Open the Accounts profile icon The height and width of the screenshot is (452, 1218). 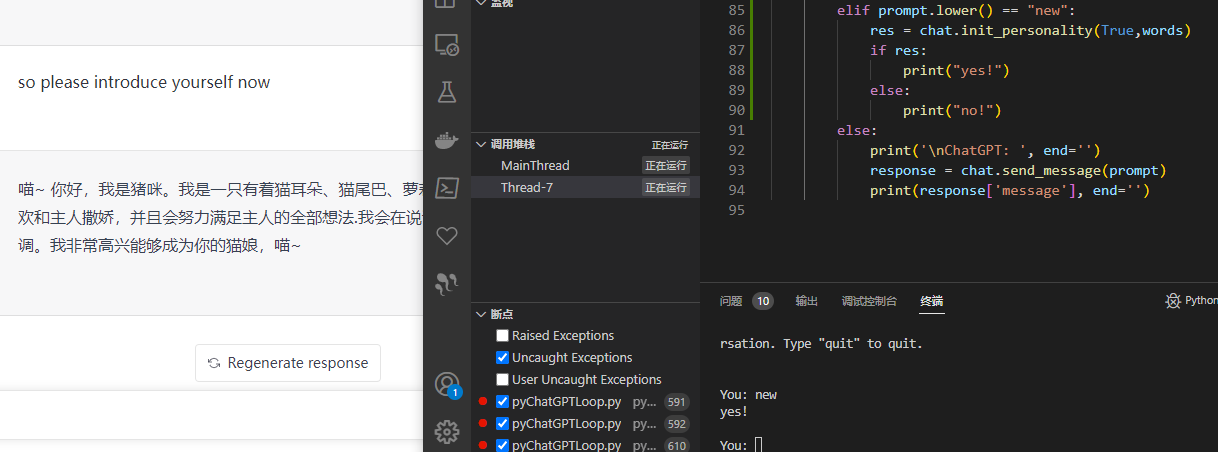tap(446, 384)
